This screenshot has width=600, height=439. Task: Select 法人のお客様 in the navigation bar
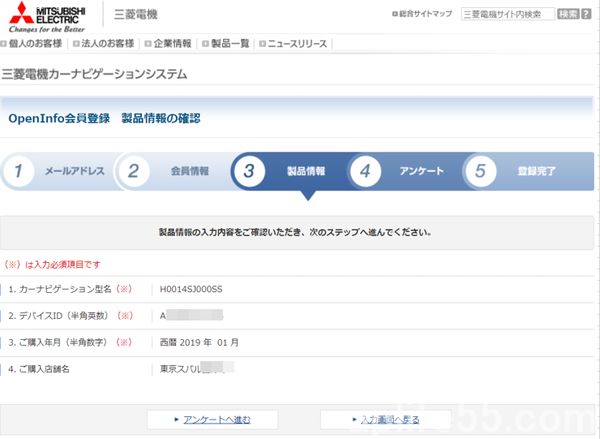(x=104, y=44)
